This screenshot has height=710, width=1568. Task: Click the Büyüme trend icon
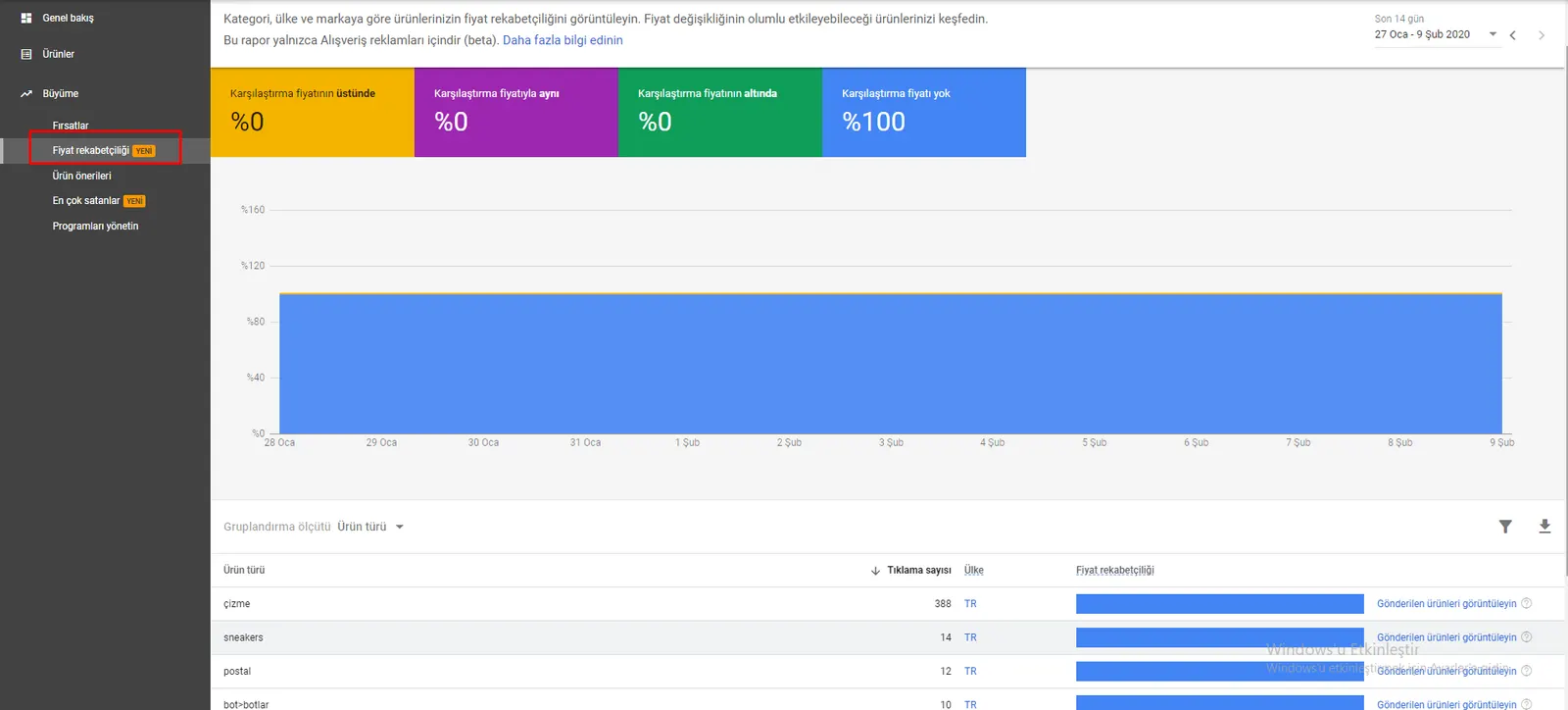click(26, 94)
